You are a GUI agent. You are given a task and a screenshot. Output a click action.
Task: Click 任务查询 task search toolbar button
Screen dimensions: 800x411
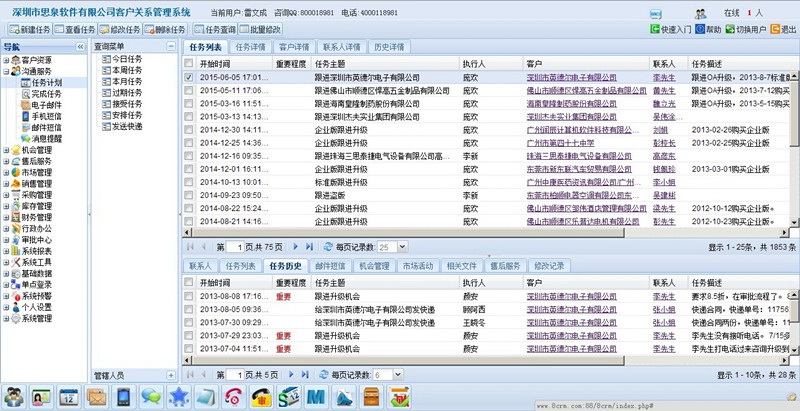point(215,30)
